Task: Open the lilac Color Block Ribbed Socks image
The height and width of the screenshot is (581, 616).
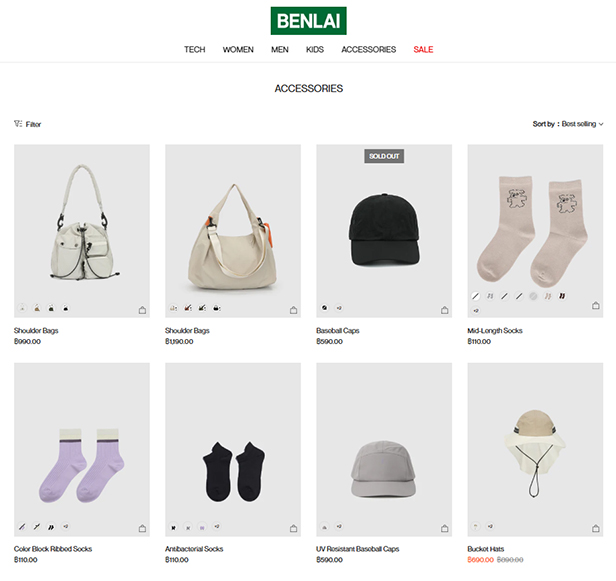Action: pos(82,449)
